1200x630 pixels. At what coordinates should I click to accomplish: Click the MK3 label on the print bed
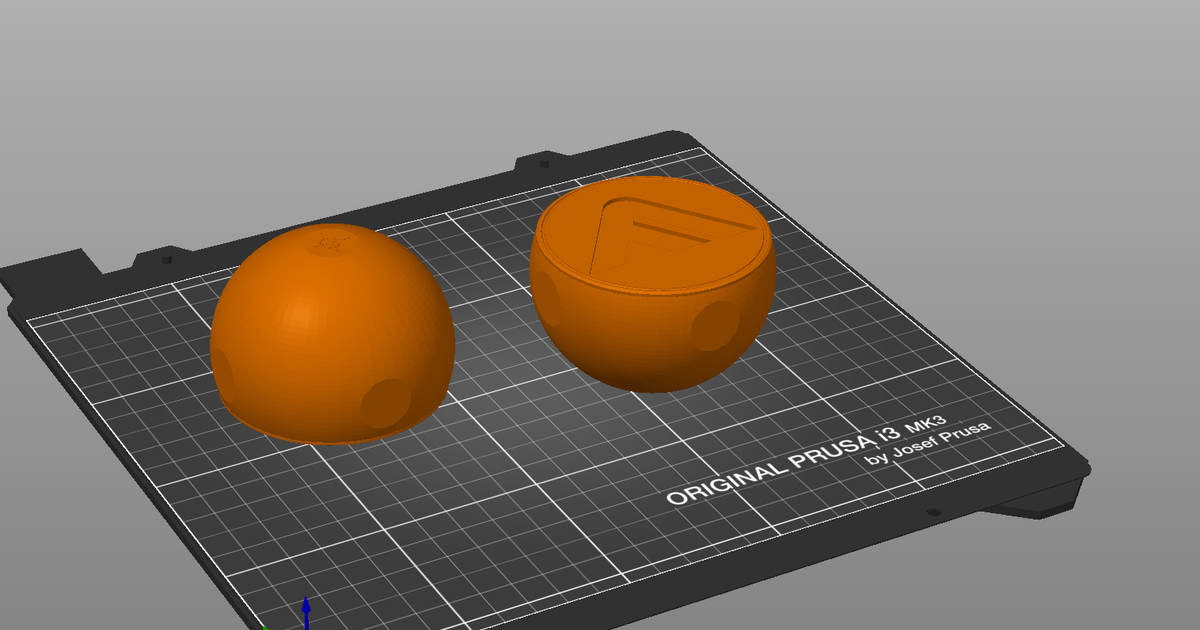[925, 422]
